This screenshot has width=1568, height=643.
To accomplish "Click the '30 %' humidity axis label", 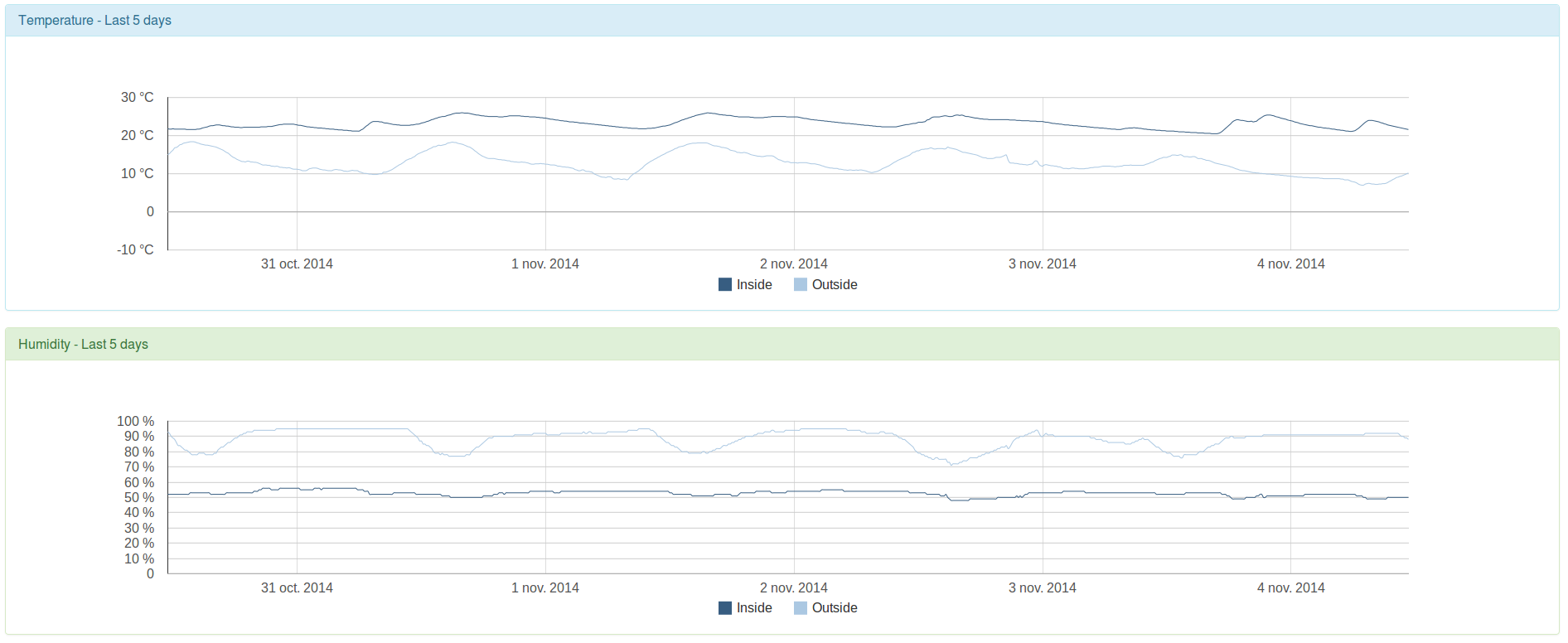I will tap(139, 528).
